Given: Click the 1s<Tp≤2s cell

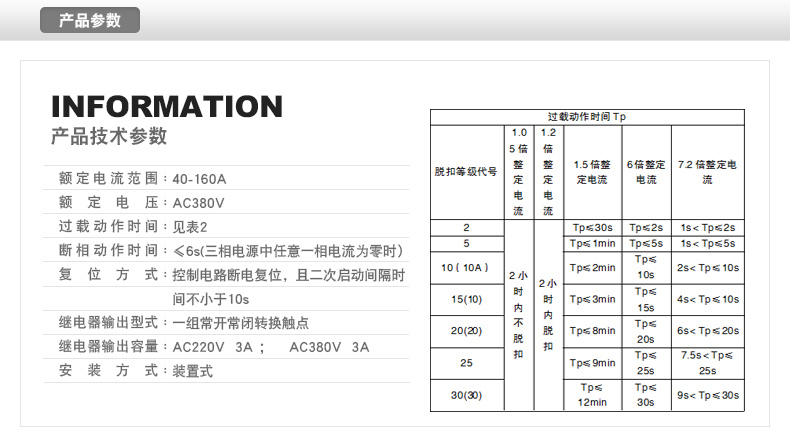Looking at the screenshot, I should [708, 228].
